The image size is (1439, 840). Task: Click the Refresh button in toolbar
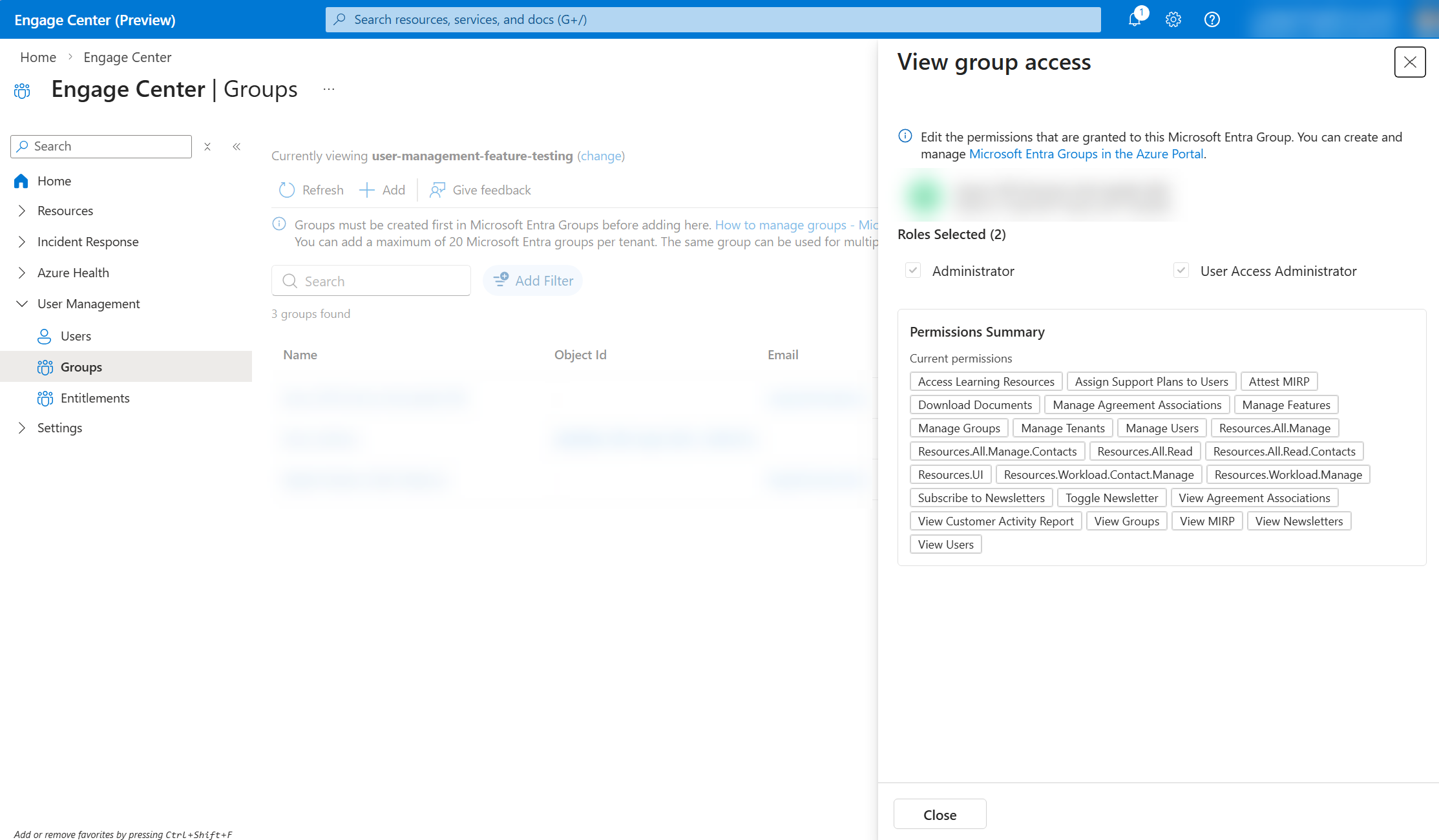click(311, 190)
